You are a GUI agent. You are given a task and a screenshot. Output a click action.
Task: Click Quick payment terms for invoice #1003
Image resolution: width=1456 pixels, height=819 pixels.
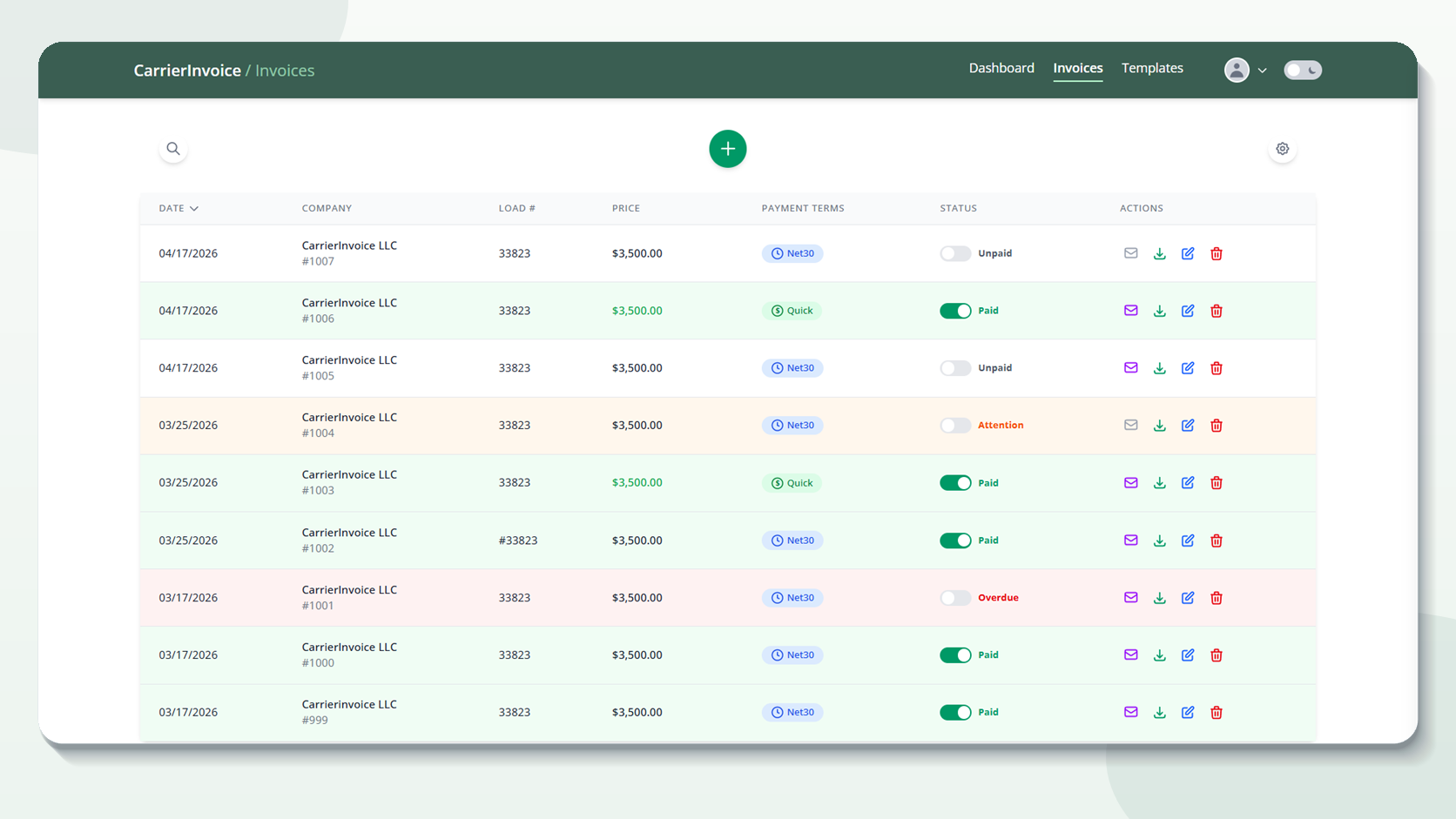click(792, 483)
